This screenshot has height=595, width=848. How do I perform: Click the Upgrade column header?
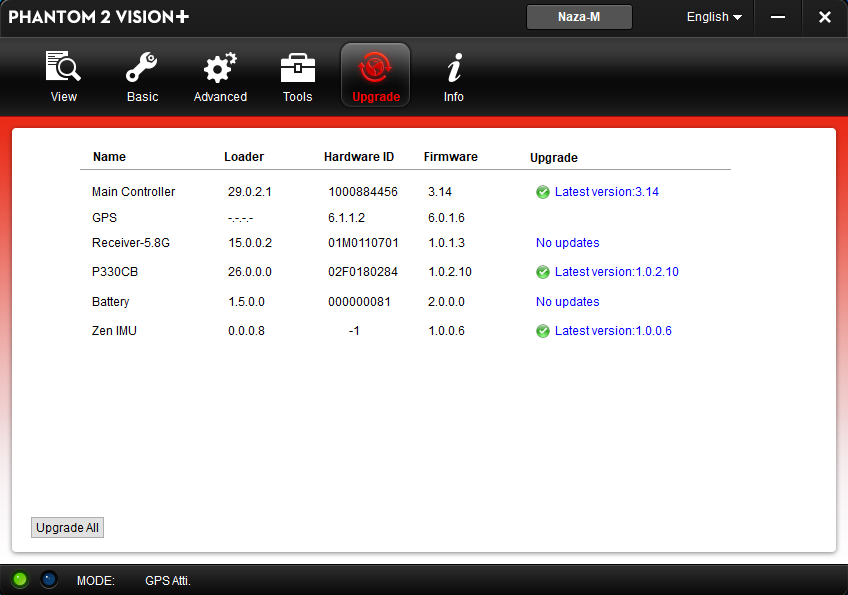tap(554, 158)
